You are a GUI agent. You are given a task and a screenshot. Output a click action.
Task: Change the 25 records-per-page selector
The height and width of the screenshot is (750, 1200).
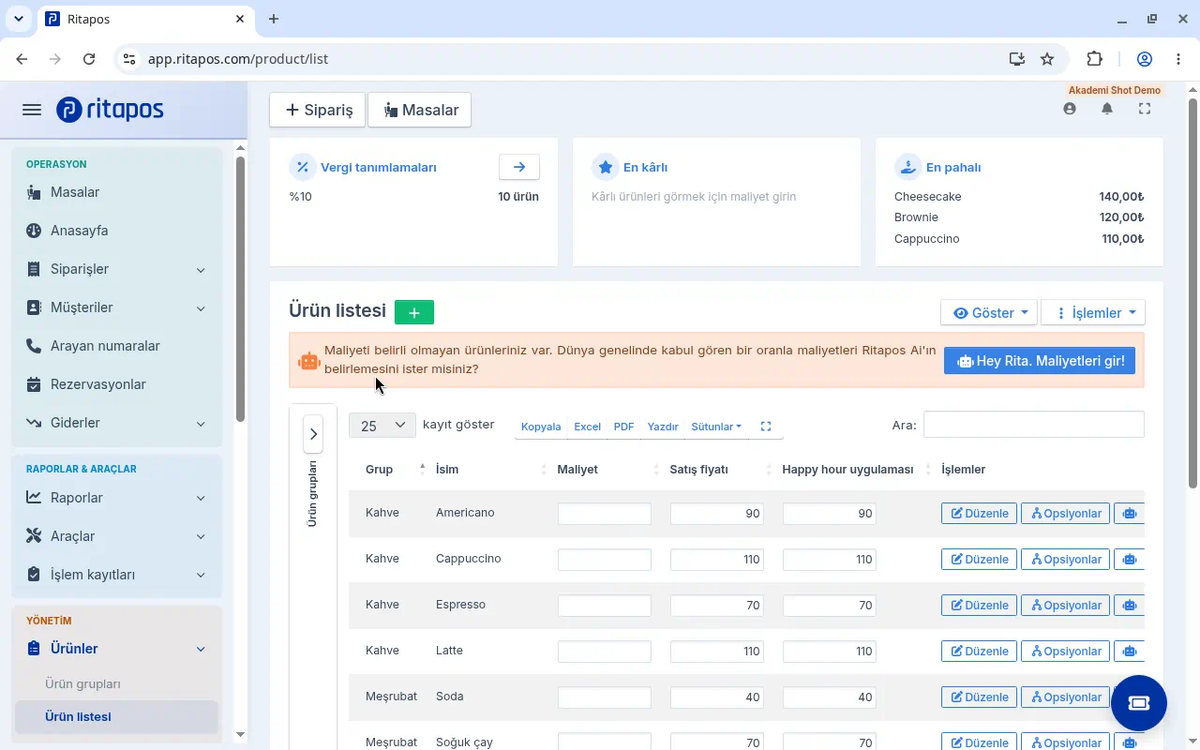[382, 425]
